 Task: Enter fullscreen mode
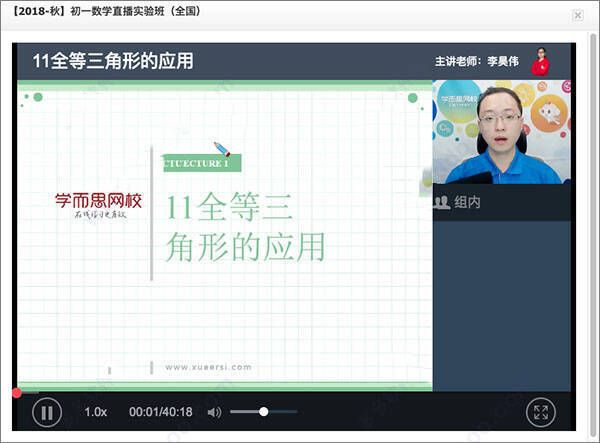click(540, 412)
